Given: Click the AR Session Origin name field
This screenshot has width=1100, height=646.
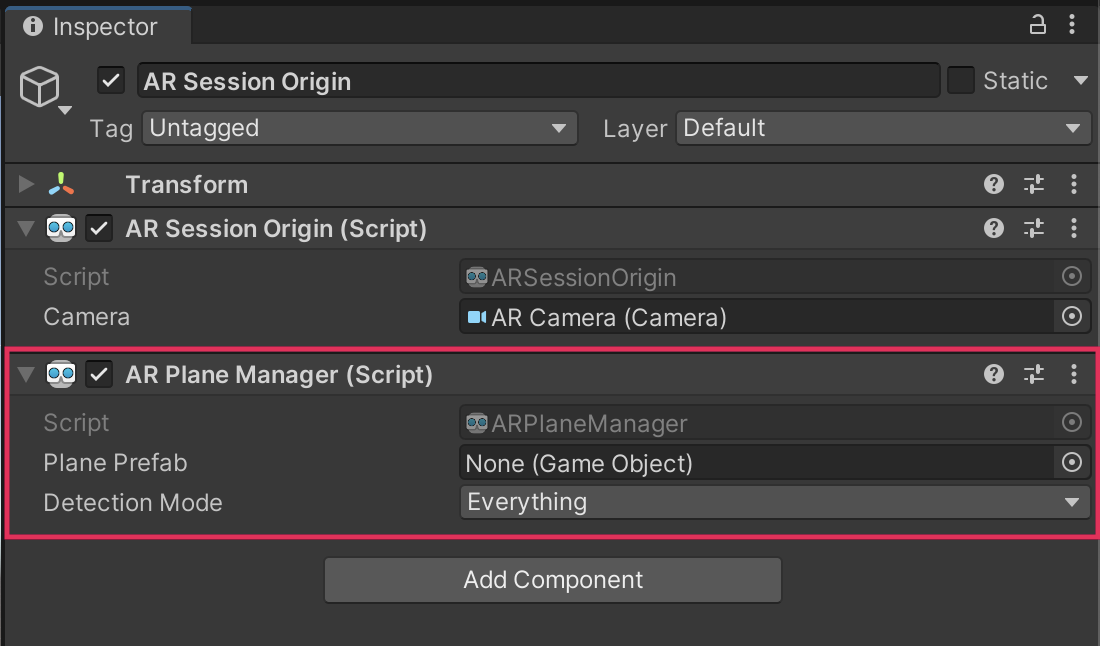Looking at the screenshot, I should 538,81.
